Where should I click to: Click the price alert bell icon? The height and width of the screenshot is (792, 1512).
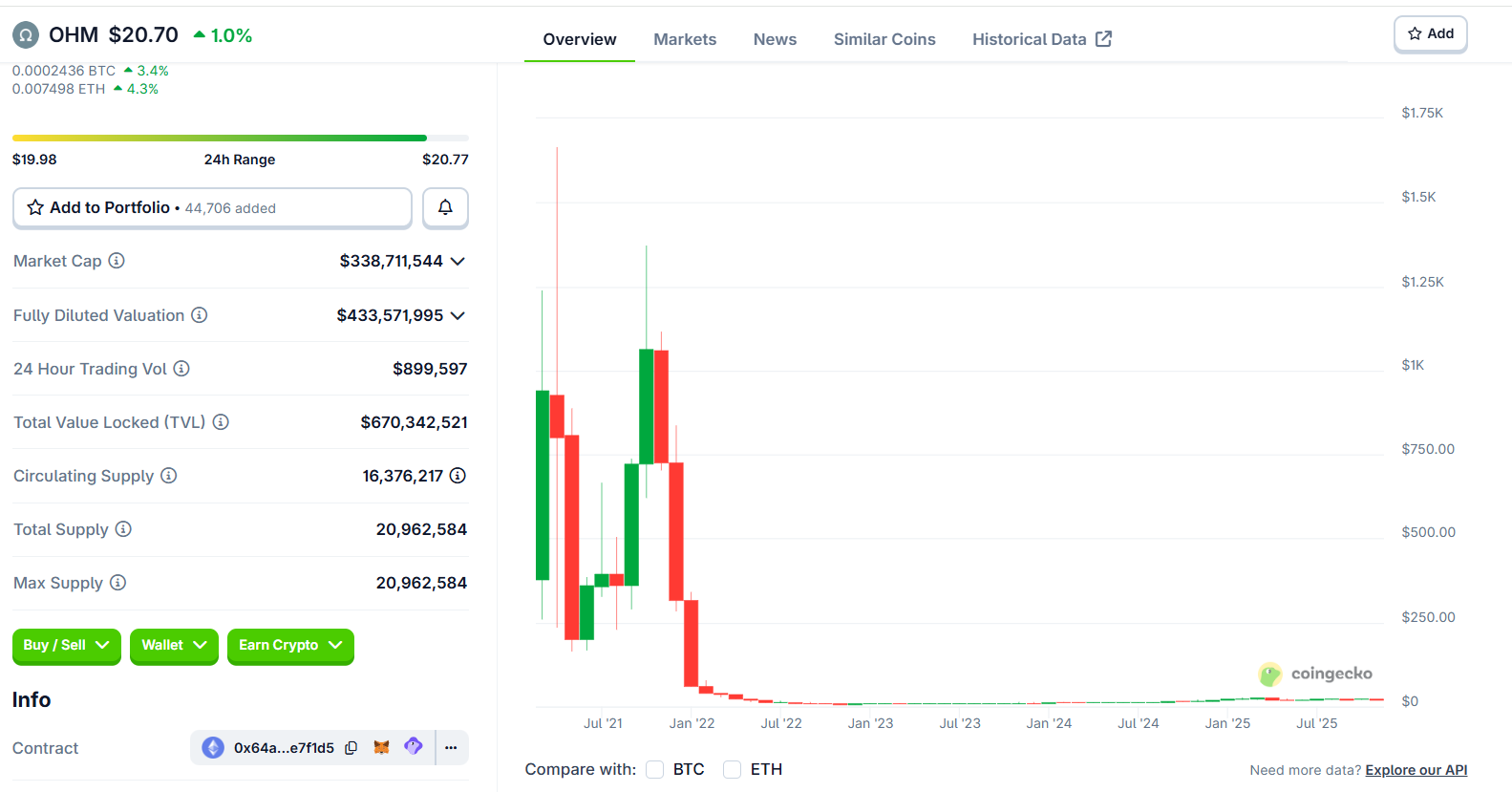coord(445,207)
